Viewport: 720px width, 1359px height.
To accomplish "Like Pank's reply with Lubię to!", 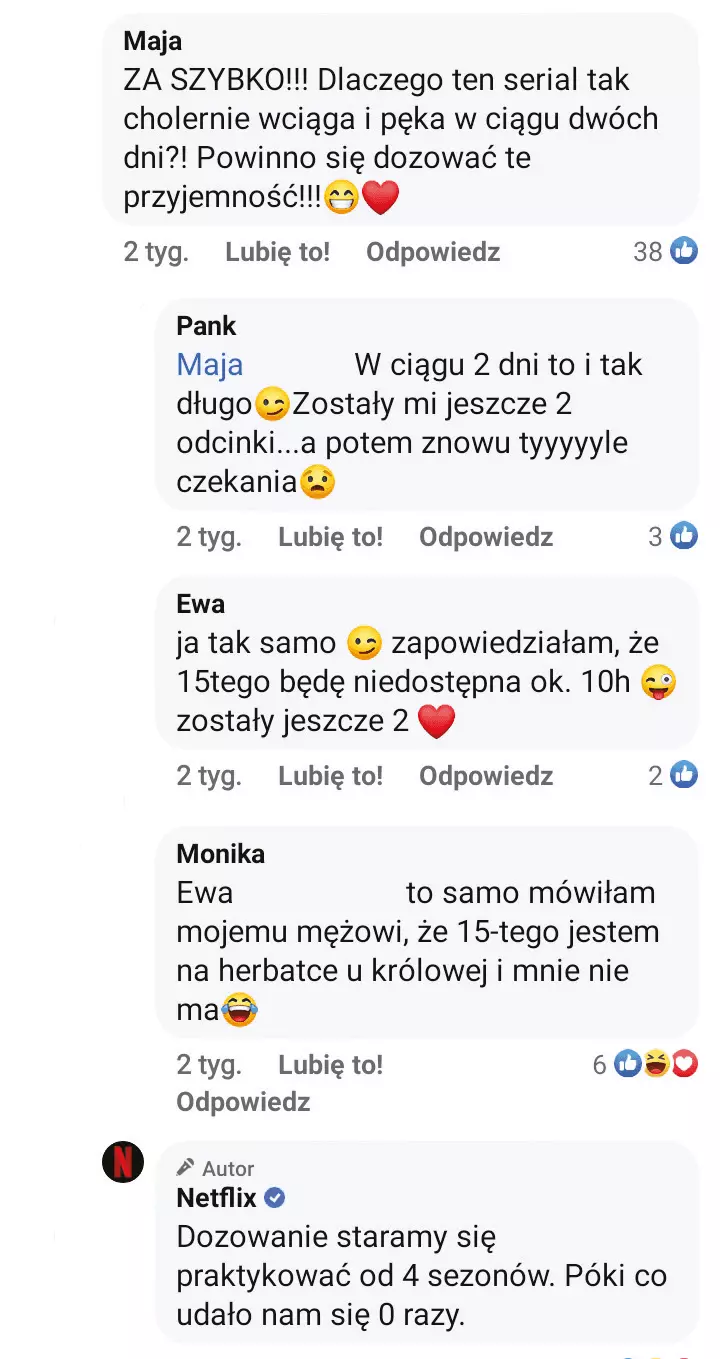I will pos(330,537).
